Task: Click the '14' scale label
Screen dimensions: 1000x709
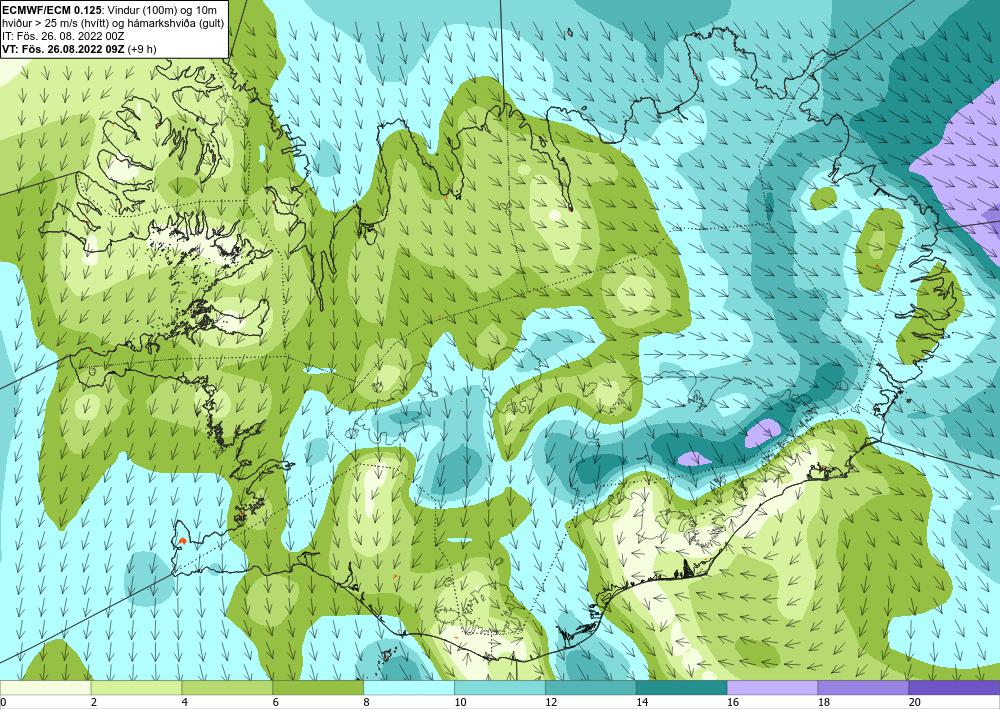Action: [x=642, y=702]
